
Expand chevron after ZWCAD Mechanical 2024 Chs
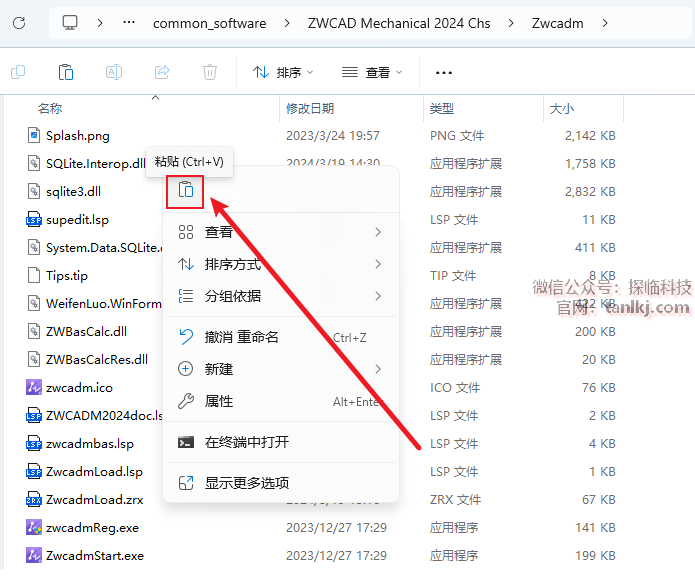511,23
